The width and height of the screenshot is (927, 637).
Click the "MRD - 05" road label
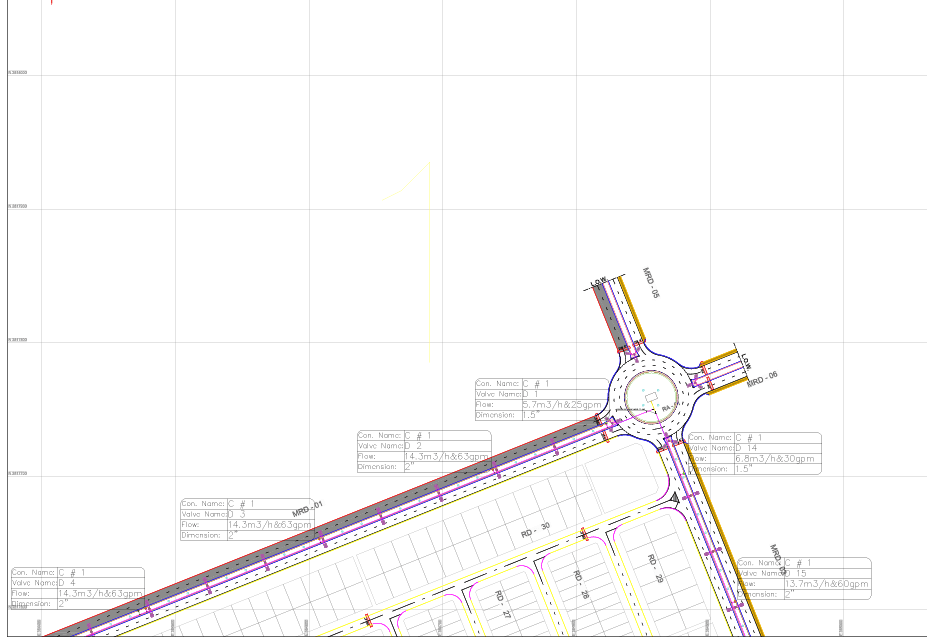click(x=651, y=283)
